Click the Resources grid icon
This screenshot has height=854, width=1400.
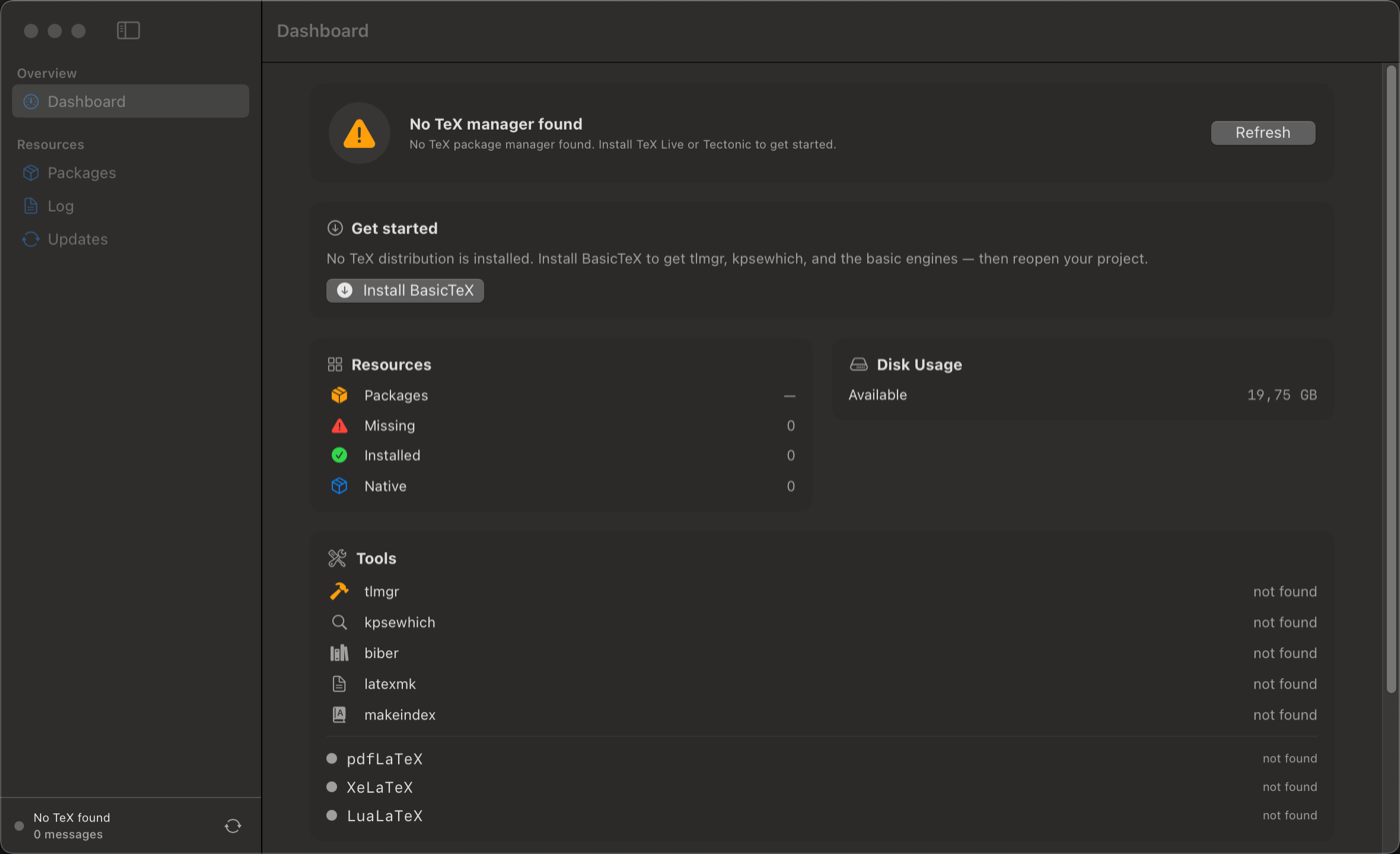pos(335,365)
